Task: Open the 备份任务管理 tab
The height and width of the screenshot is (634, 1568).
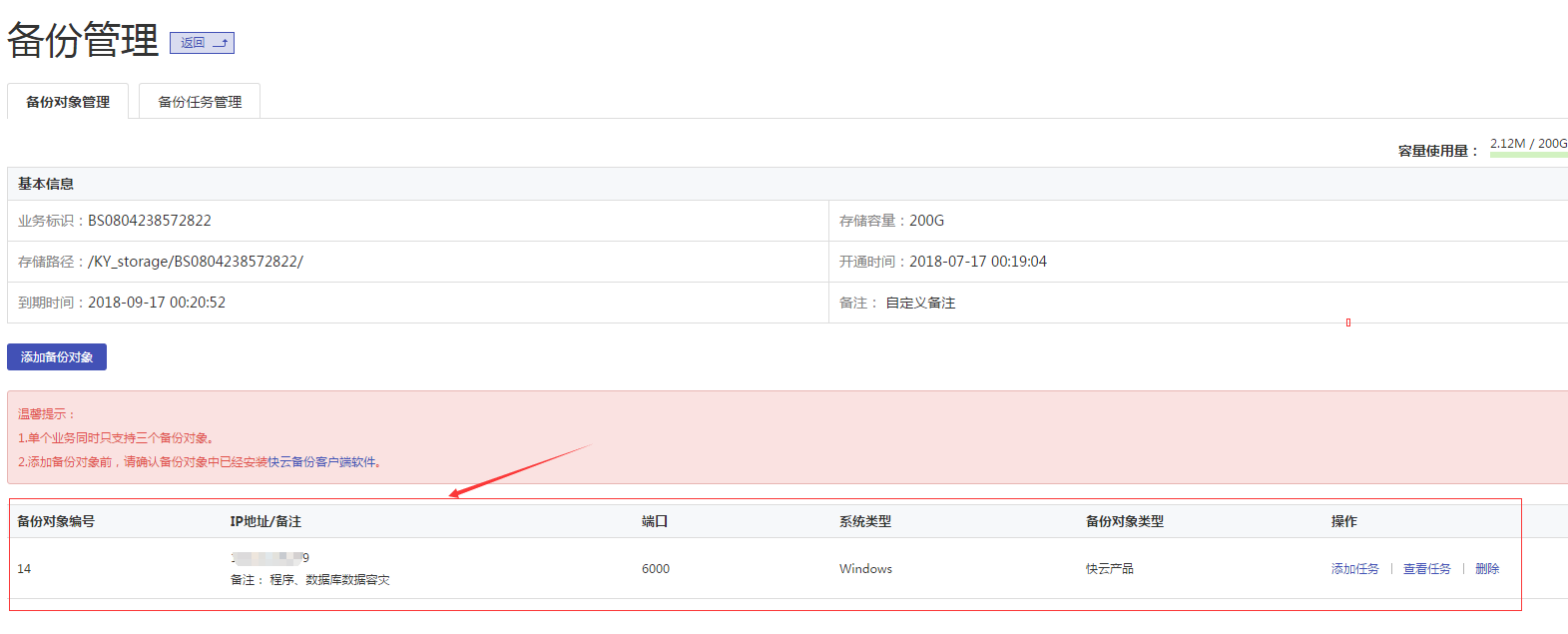Action: coord(200,102)
